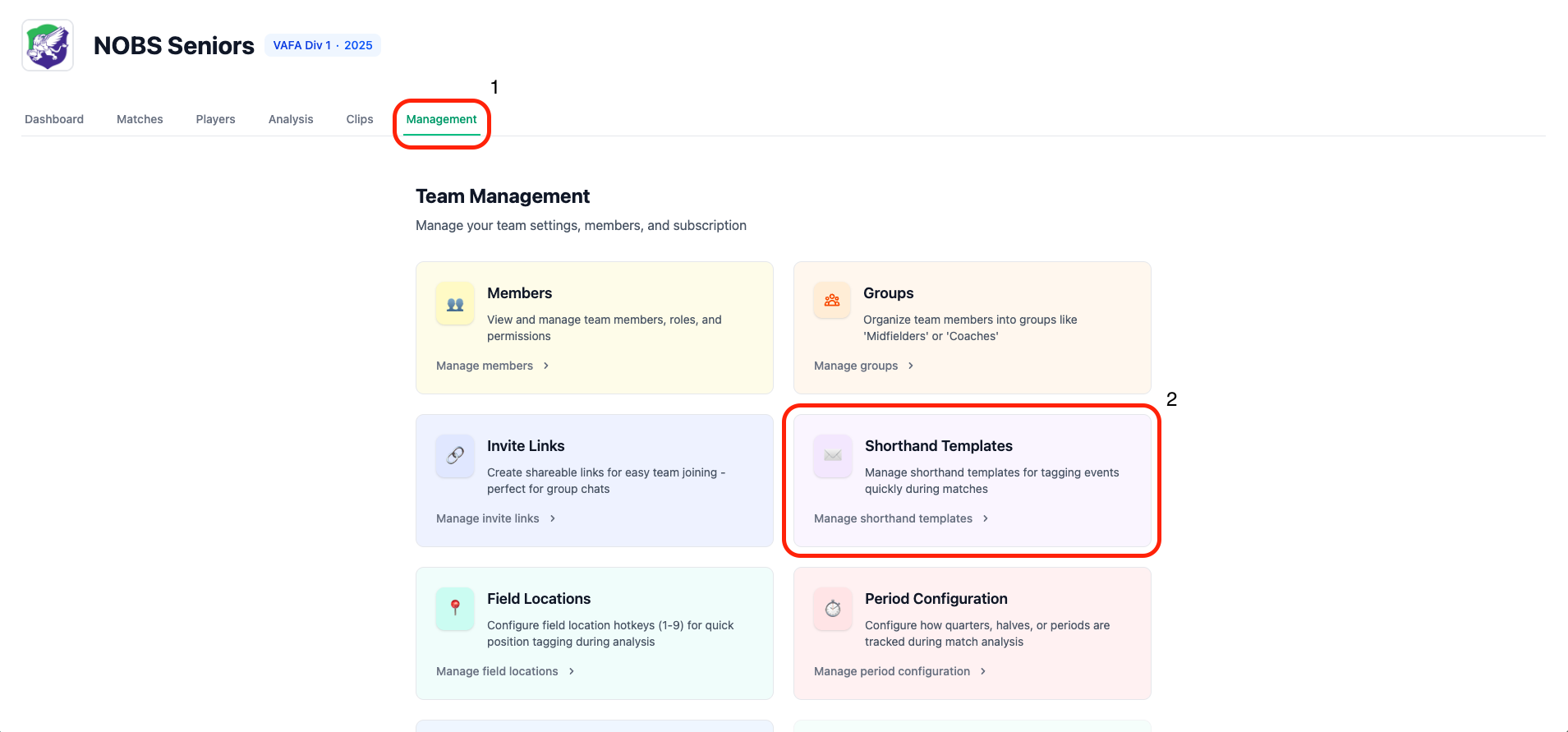Click the NOBS Seniors team logo
The height and width of the screenshot is (732, 1568).
[48, 45]
